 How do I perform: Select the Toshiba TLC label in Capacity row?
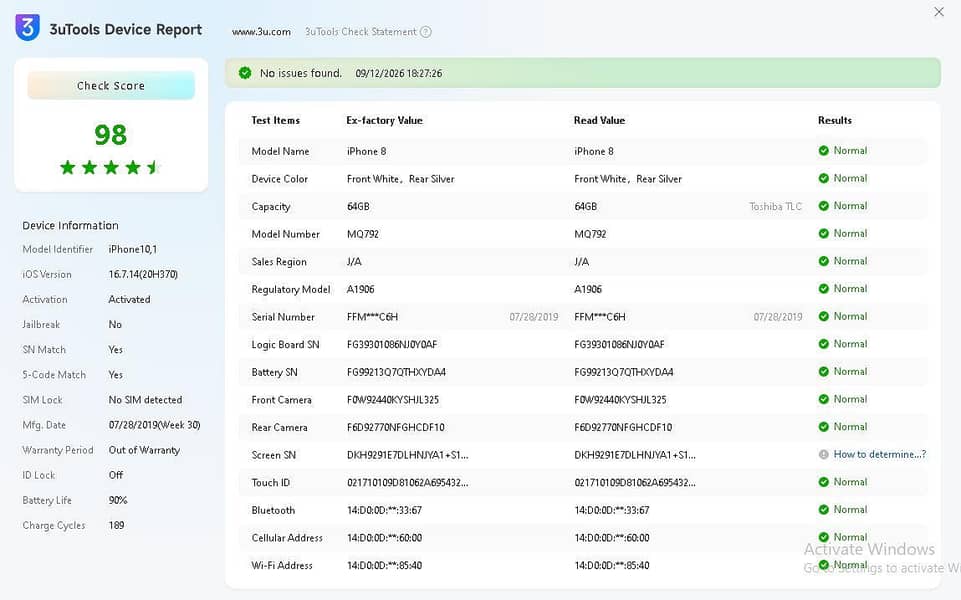tap(775, 207)
